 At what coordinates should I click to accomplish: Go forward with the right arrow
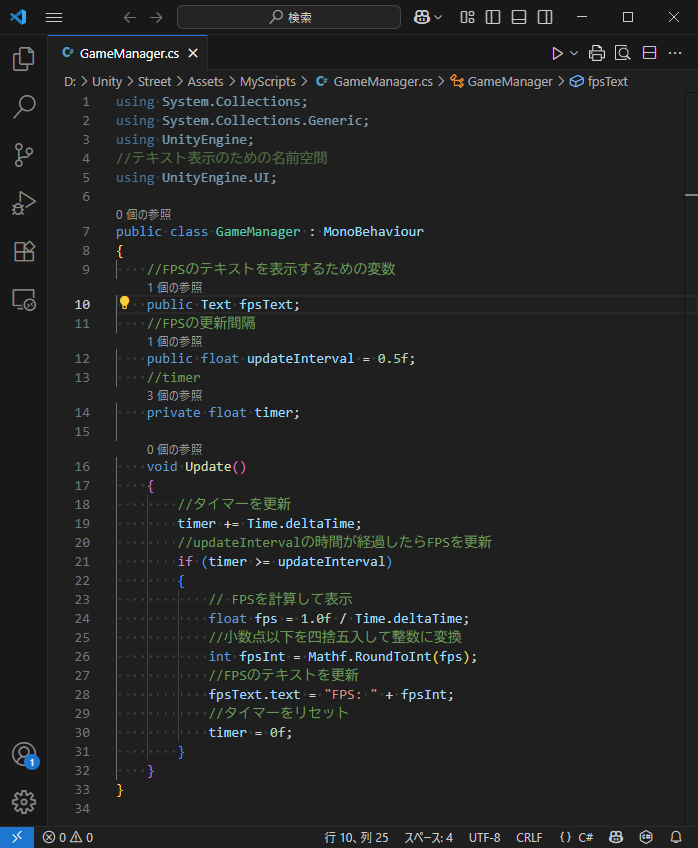pos(156,17)
